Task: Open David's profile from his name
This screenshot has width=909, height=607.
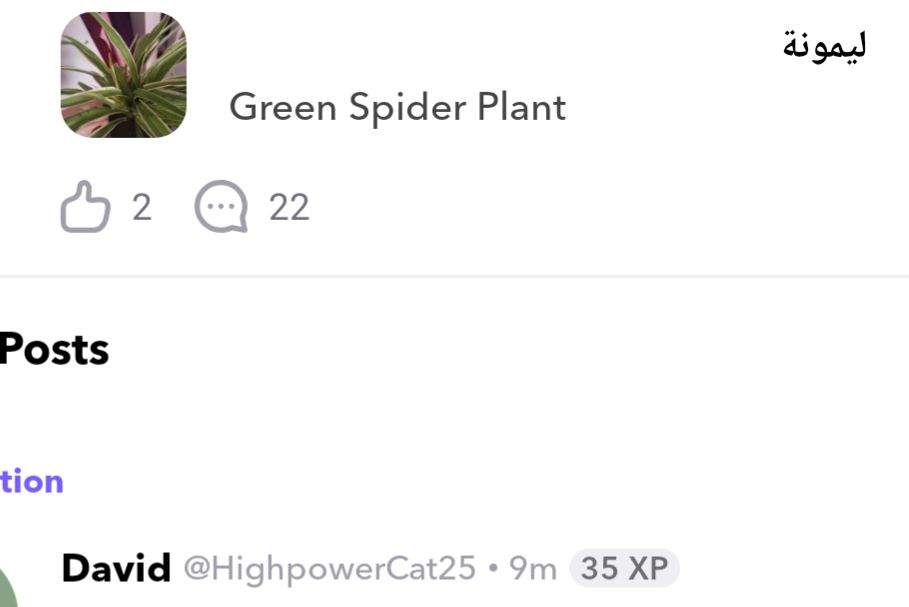Action: point(116,568)
